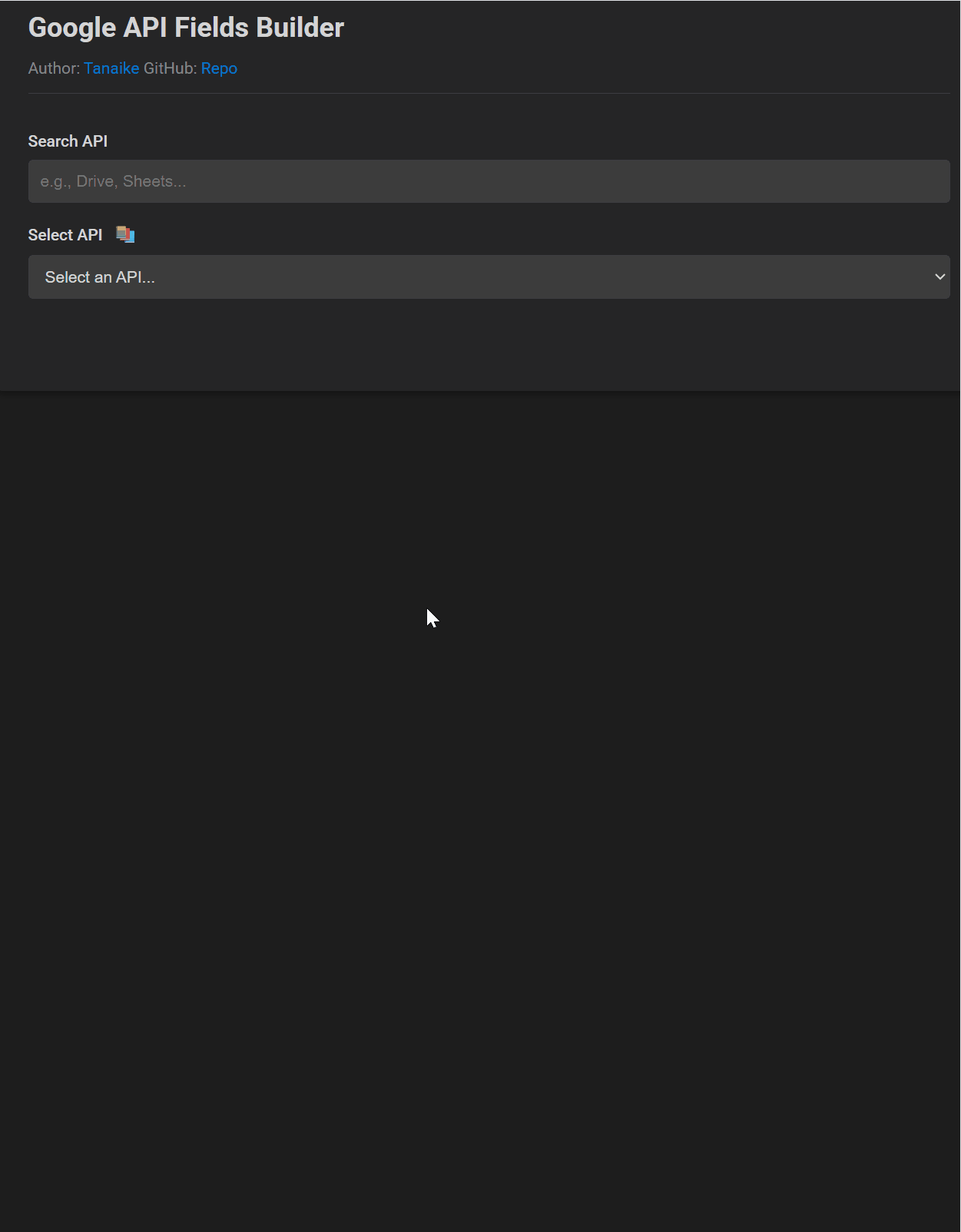Click the middle of the API select box
The width and height of the screenshot is (961, 1232).
tap(489, 277)
